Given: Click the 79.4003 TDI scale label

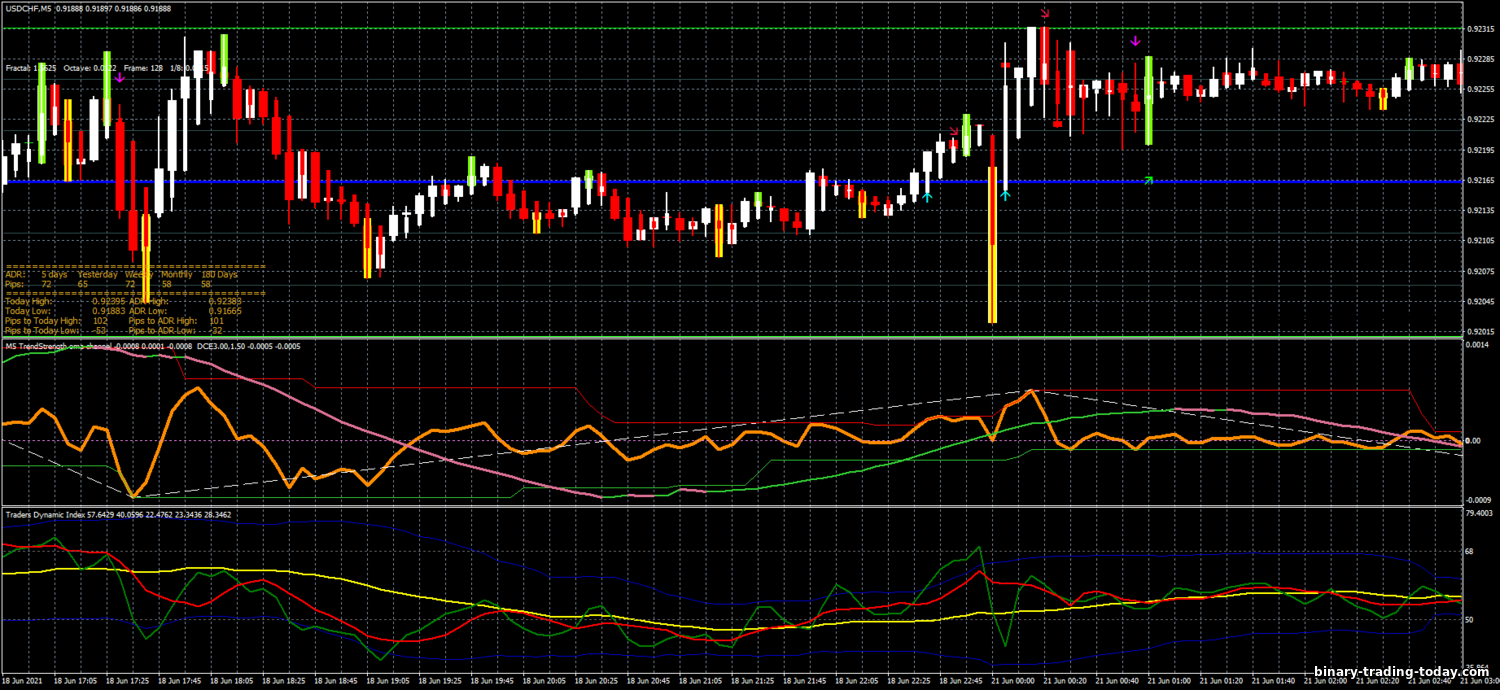Looking at the screenshot, I should (x=1480, y=512).
